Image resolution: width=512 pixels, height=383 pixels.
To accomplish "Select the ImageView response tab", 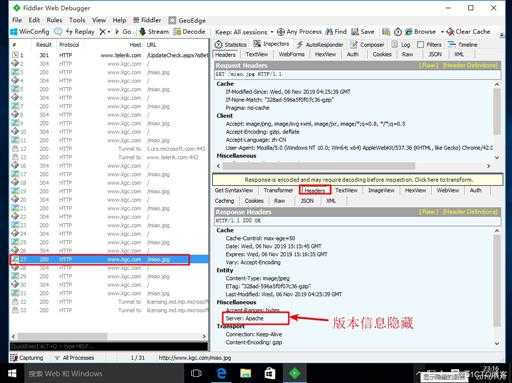I will [x=381, y=190].
